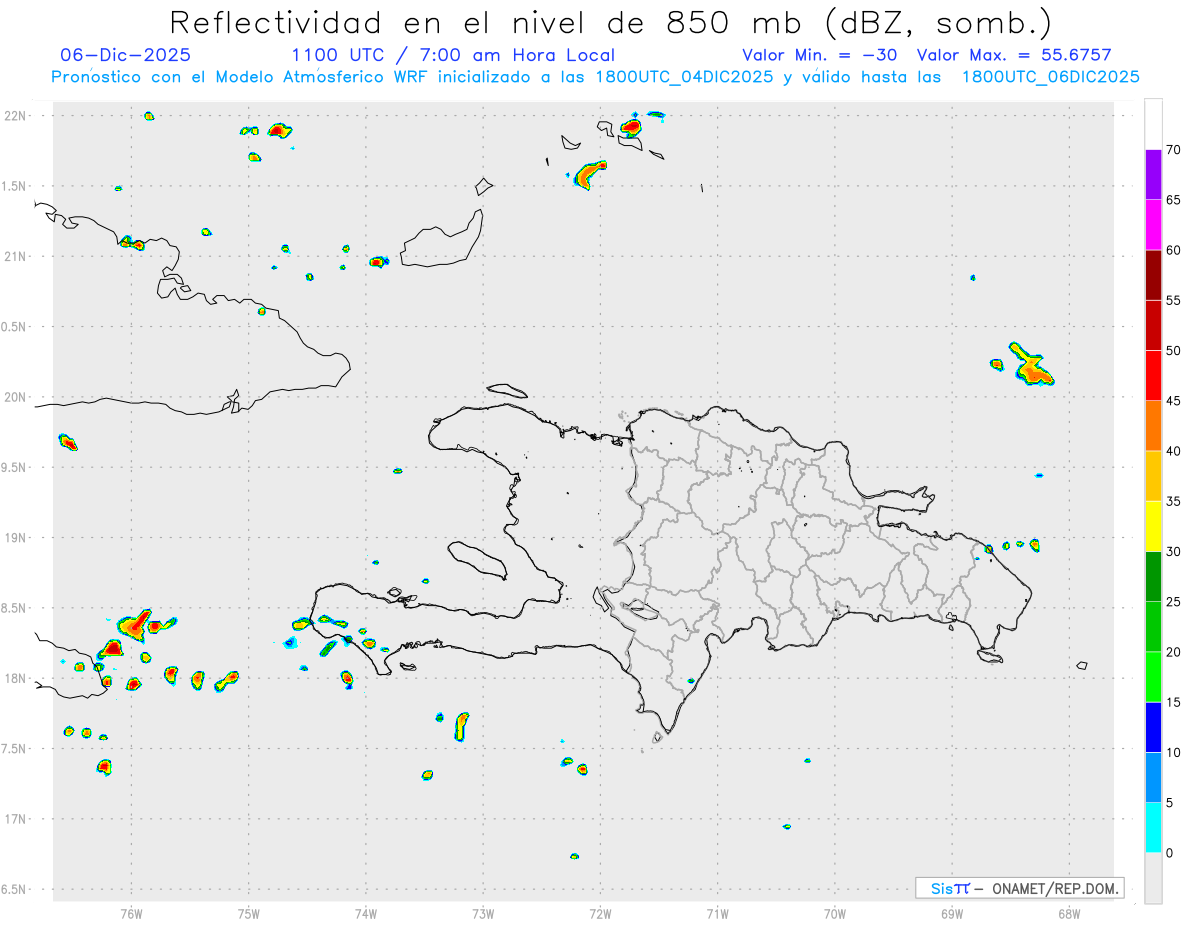Click the longitude axis label '73W'
The height and width of the screenshot is (927, 1200).
click(483, 912)
